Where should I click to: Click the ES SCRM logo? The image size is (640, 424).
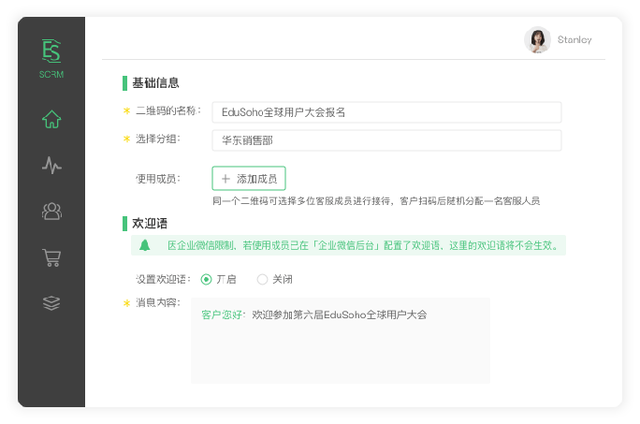(x=51, y=57)
